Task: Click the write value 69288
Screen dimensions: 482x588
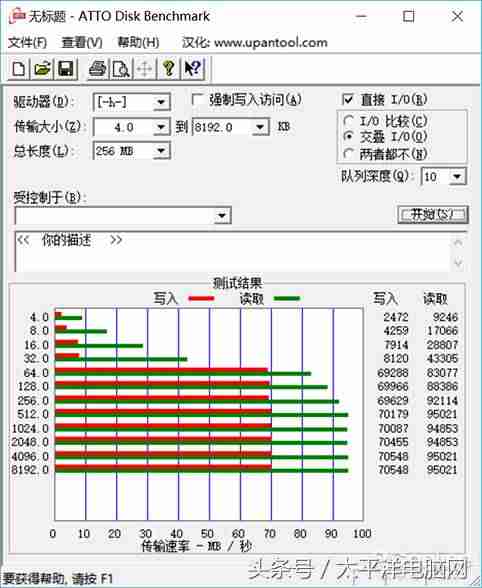Action: click(x=393, y=373)
